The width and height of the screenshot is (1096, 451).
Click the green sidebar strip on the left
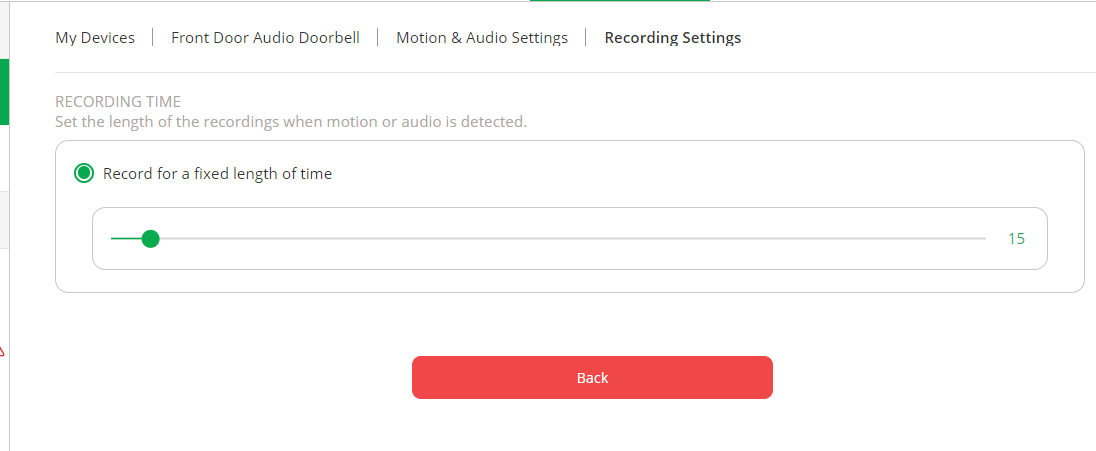(4, 92)
